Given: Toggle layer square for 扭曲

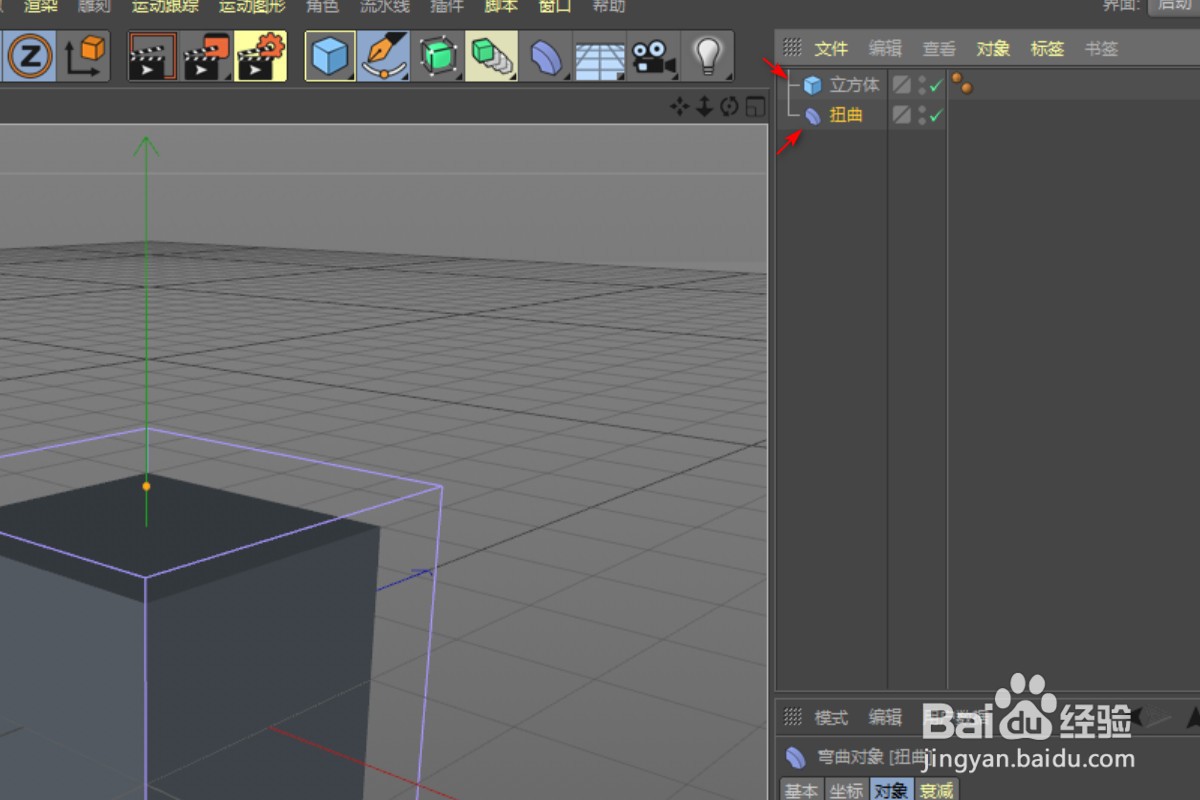Looking at the screenshot, I should tap(902, 115).
